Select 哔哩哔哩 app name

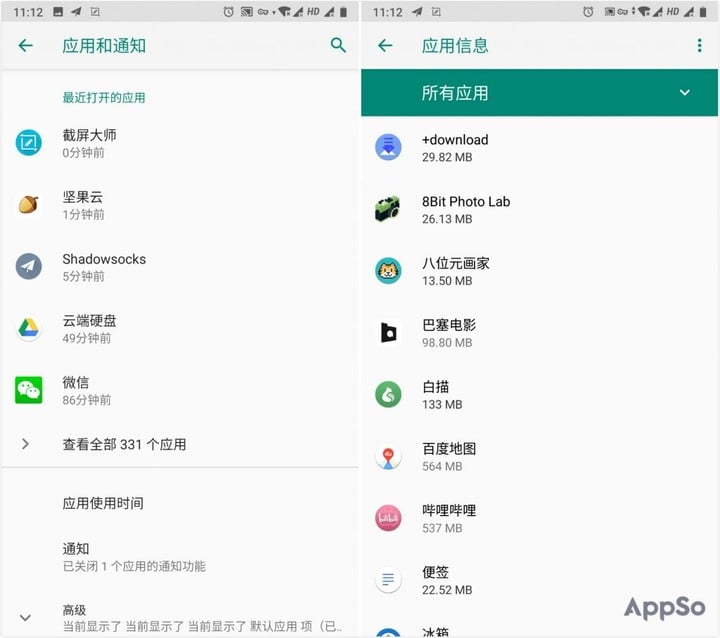click(449, 510)
